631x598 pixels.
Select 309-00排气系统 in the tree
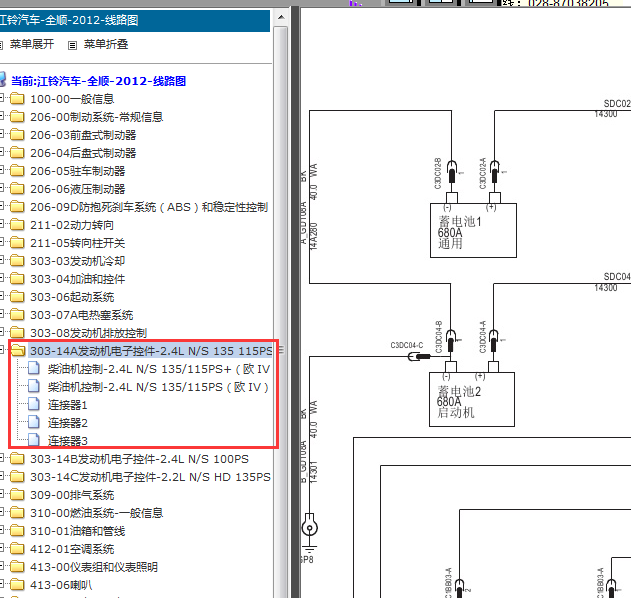click(x=72, y=495)
